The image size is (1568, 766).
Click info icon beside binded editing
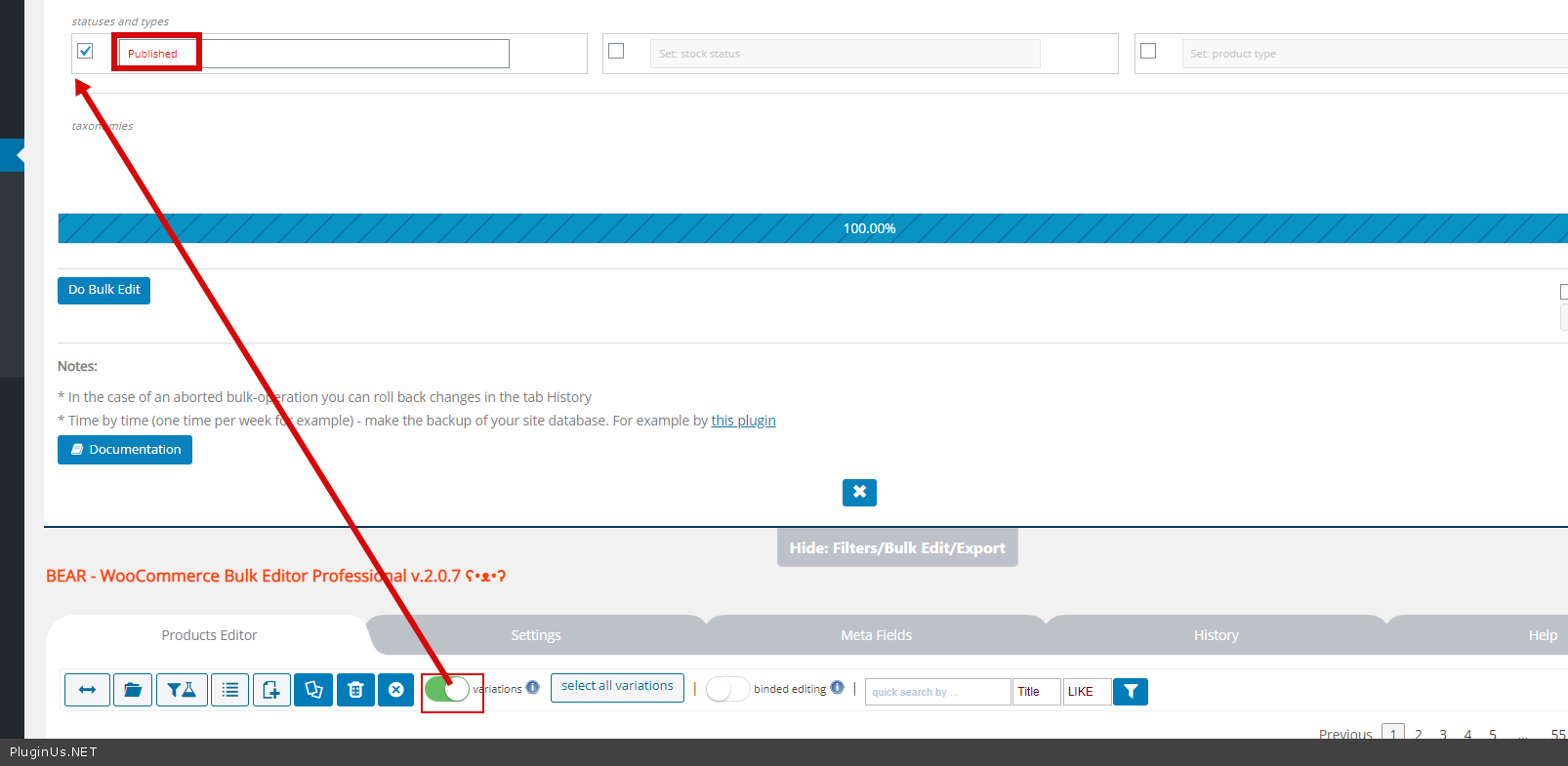(x=837, y=687)
